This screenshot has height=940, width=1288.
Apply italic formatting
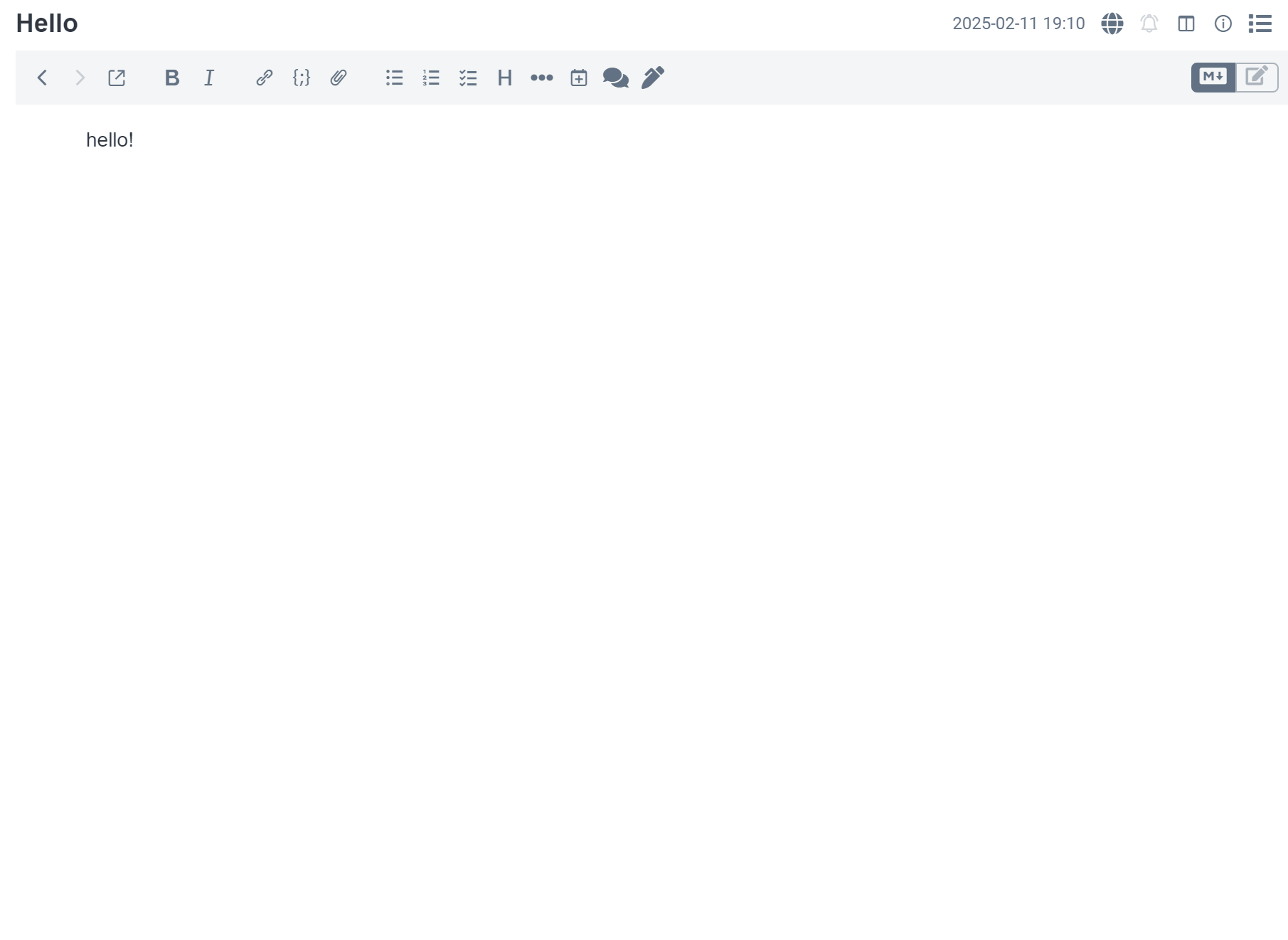(x=209, y=78)
